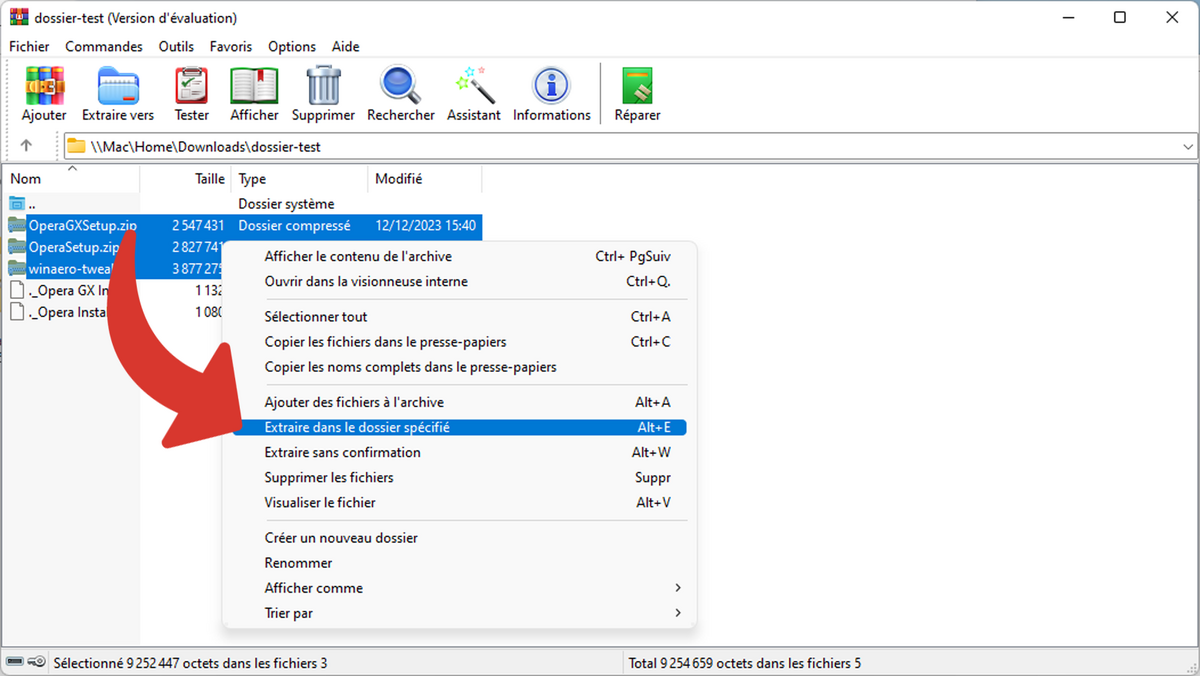
Task: Click the 'Dossier compressé' type cell
Action: pyautogui.click(x=294, y=226)
